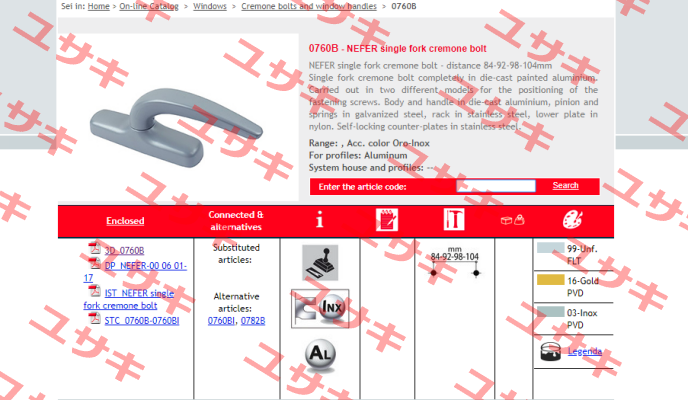Open the Home breadcrumb link
The image size is (688, 400).
pos(99,6)
